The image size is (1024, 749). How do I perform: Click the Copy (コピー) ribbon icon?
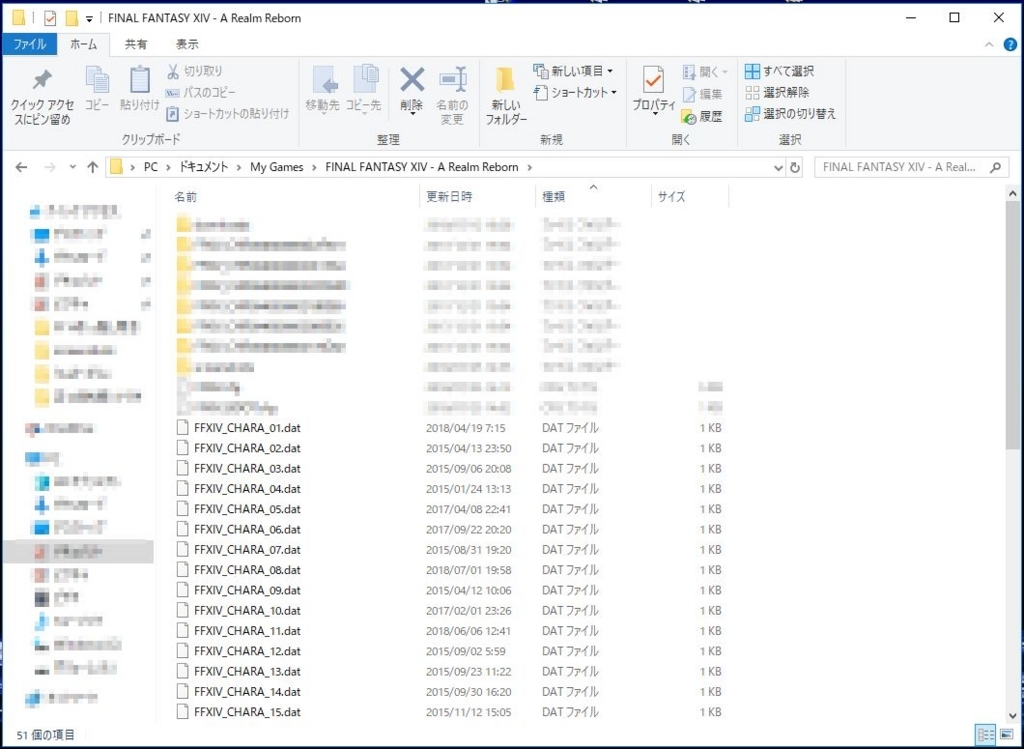click(97, 88)
